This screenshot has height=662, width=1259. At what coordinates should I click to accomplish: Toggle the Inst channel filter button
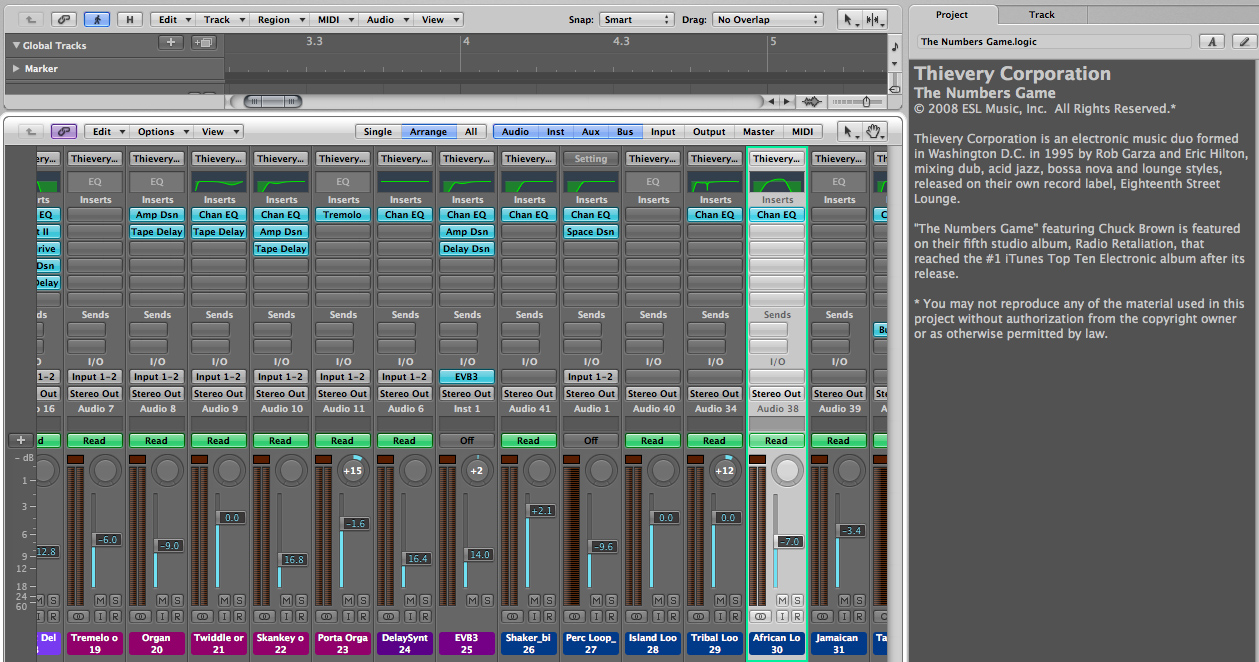pos(555,132)
